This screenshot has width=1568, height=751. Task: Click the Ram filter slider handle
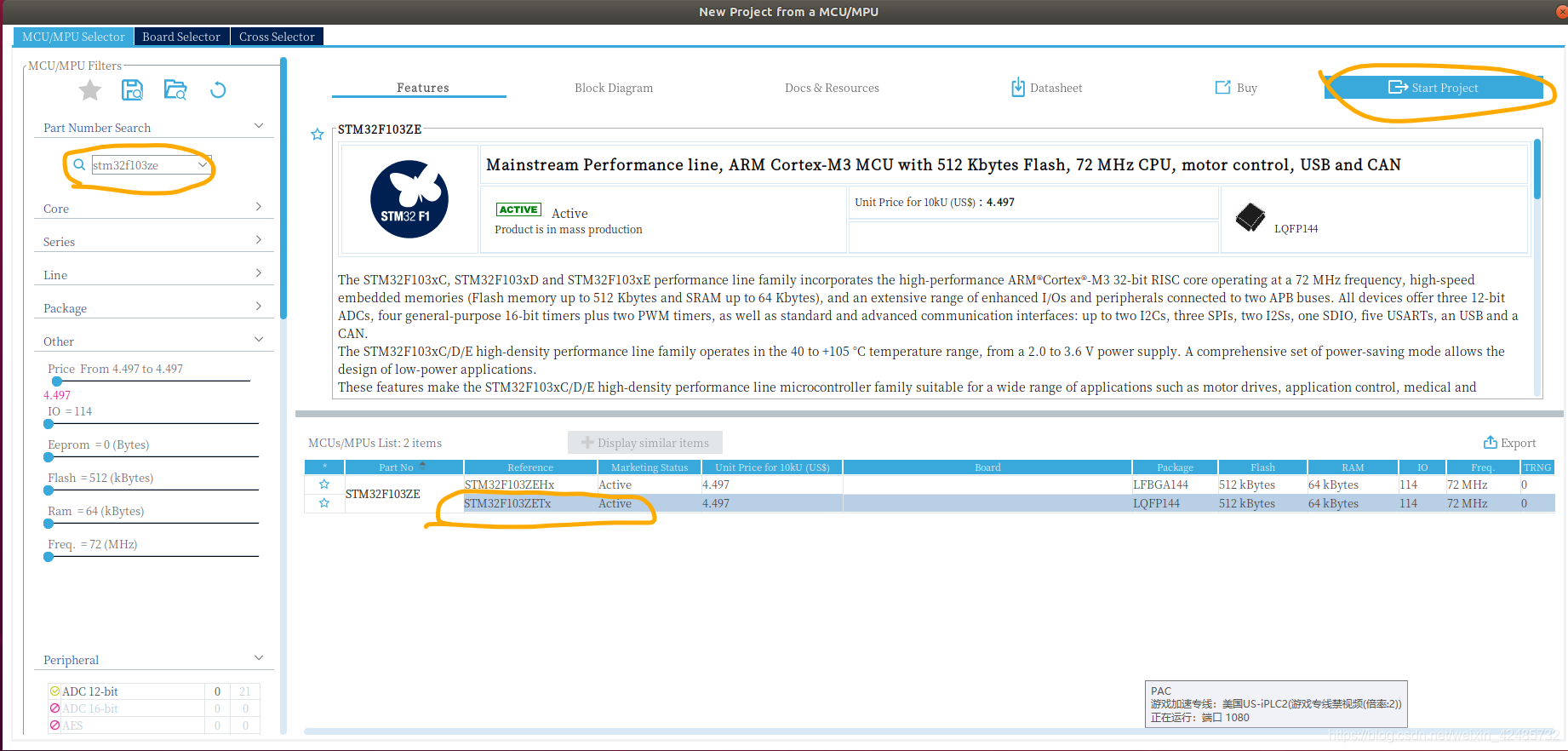[x=49, y=524]
